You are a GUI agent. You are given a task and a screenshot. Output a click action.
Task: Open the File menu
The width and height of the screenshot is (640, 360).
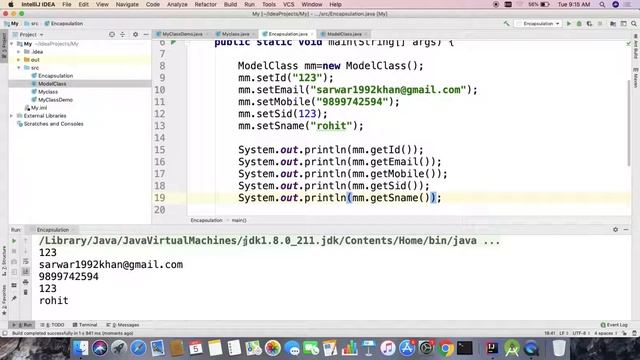tap(67, 4)
